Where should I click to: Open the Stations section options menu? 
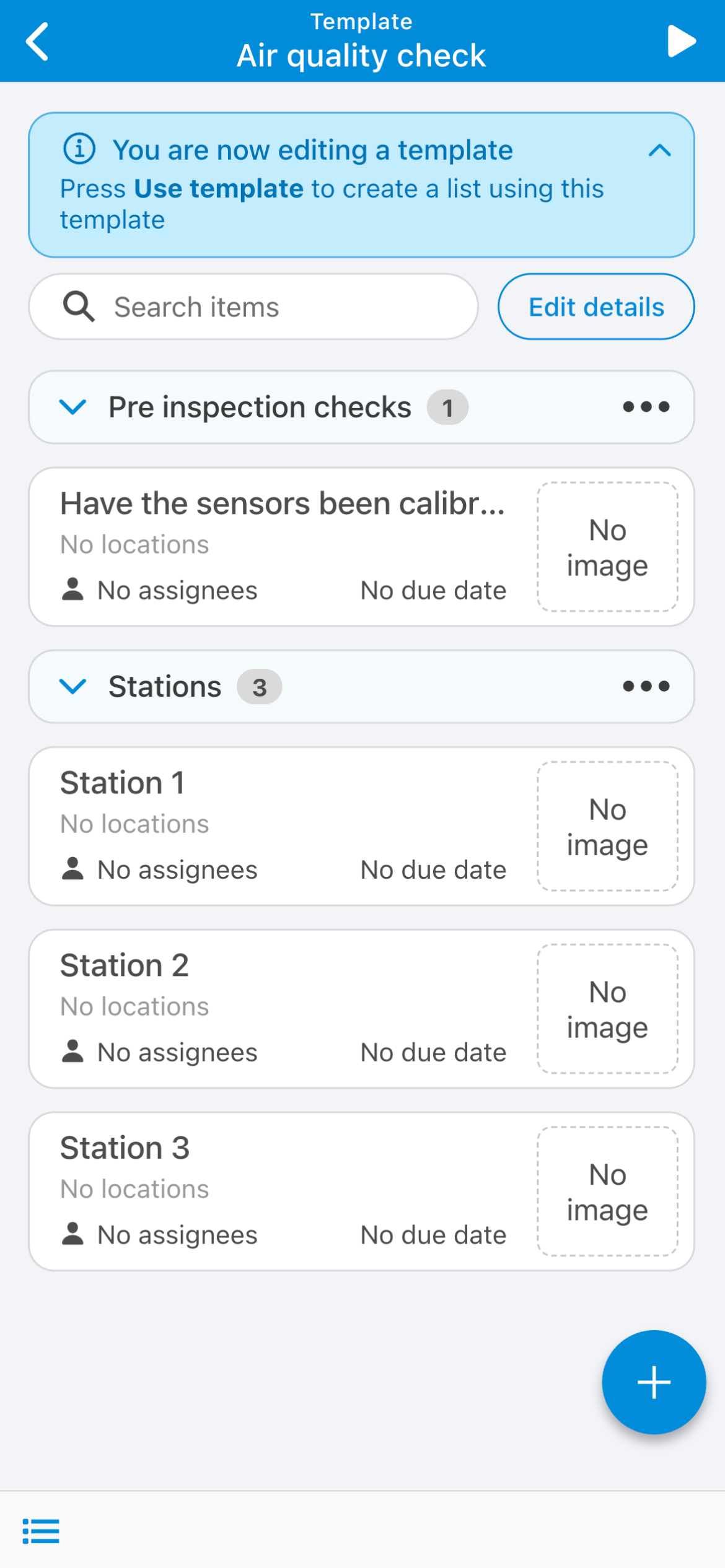click(646, 686)
